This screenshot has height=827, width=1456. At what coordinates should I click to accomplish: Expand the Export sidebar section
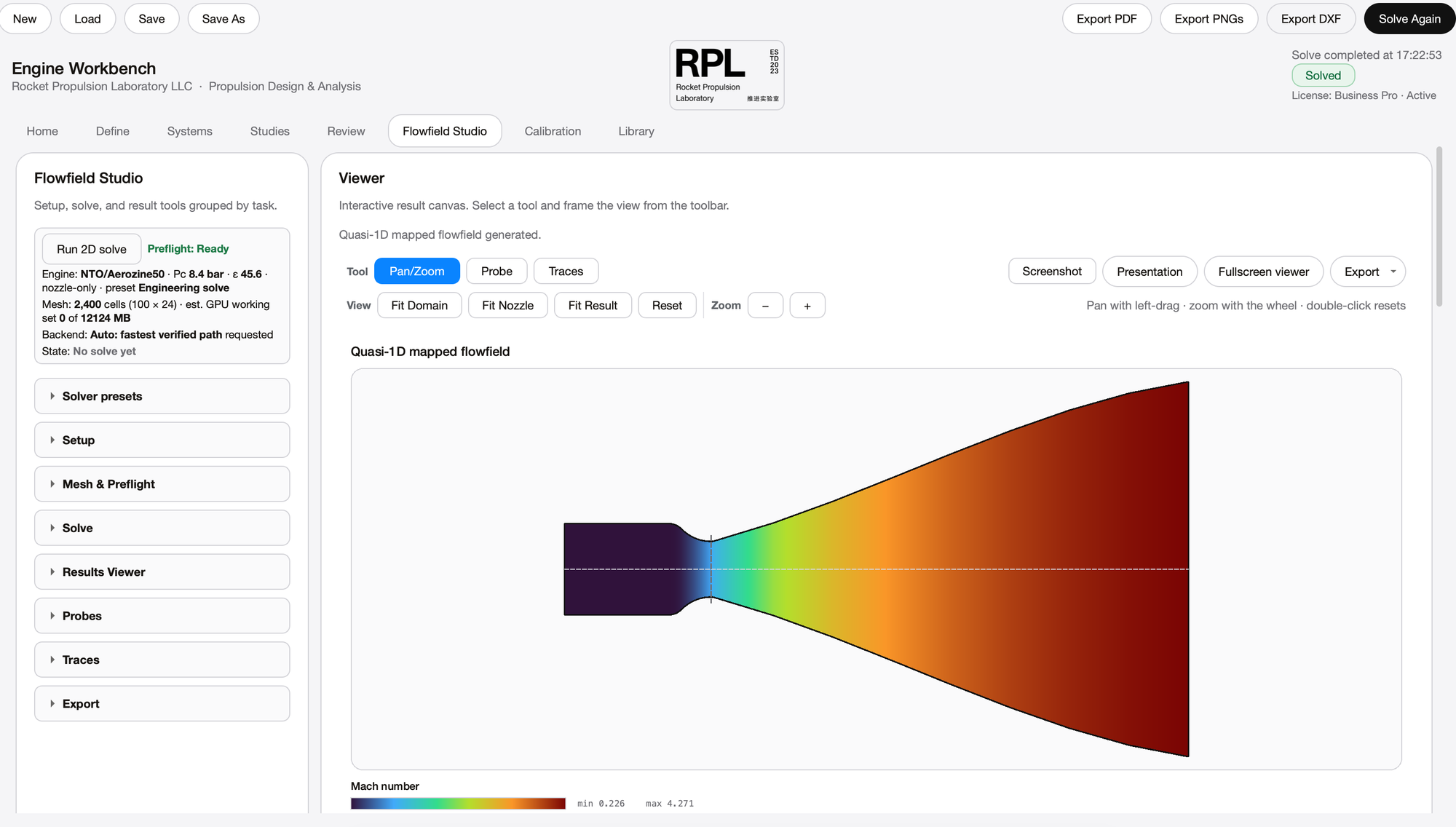[x=162, y=703]
